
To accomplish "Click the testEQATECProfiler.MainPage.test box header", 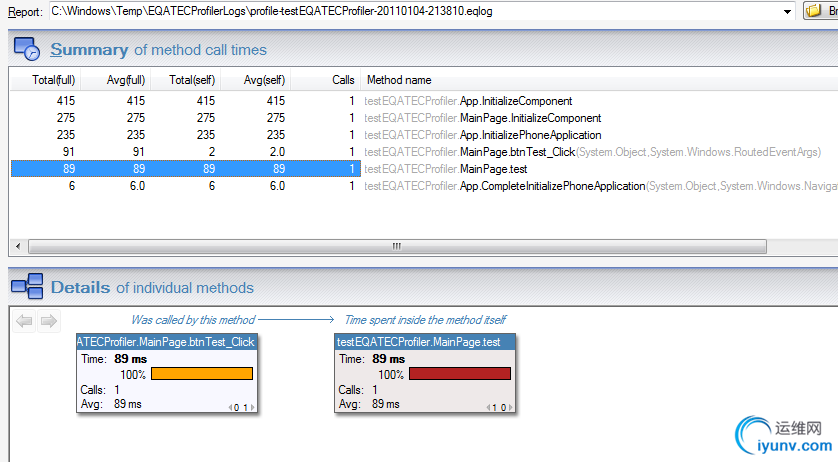I will 425,342.
